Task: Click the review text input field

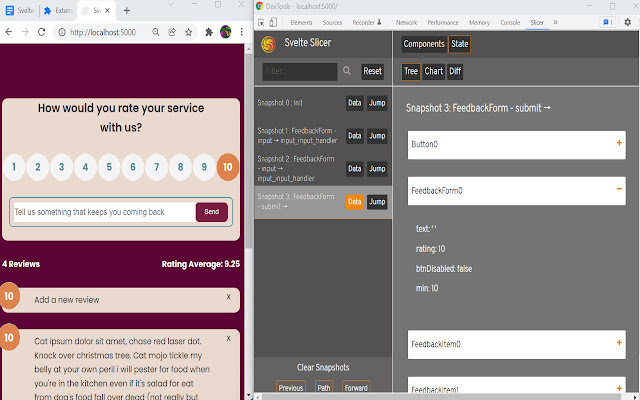Action: coord(104,212)
